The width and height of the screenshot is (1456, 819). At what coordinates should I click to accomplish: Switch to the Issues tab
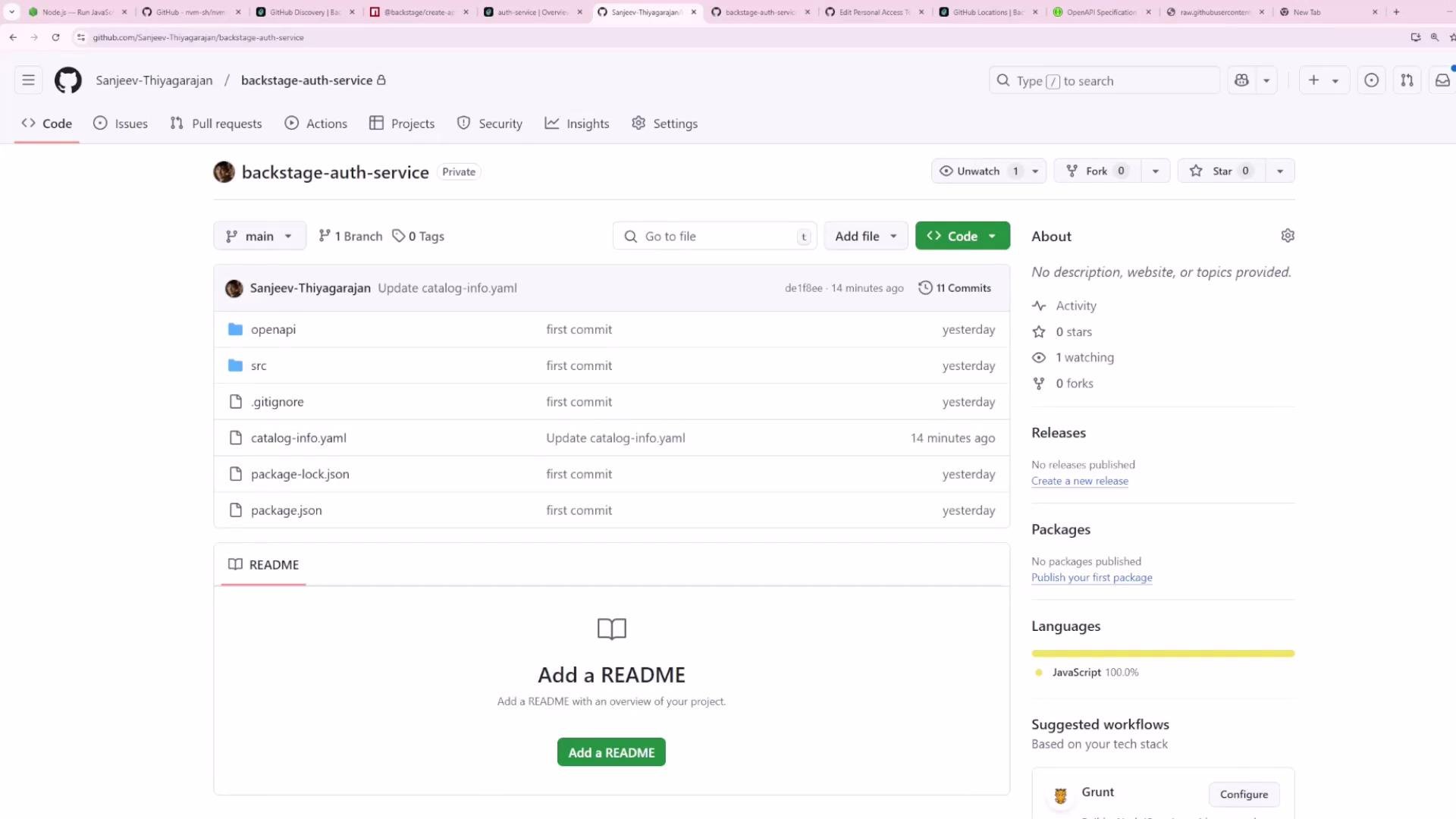121,124
